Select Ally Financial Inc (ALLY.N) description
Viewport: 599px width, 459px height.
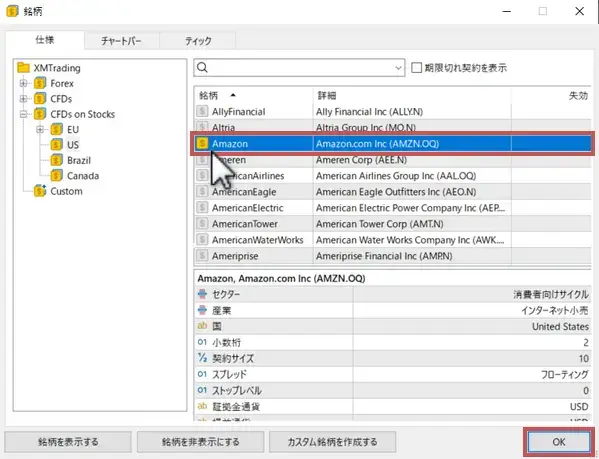point(369,112)
